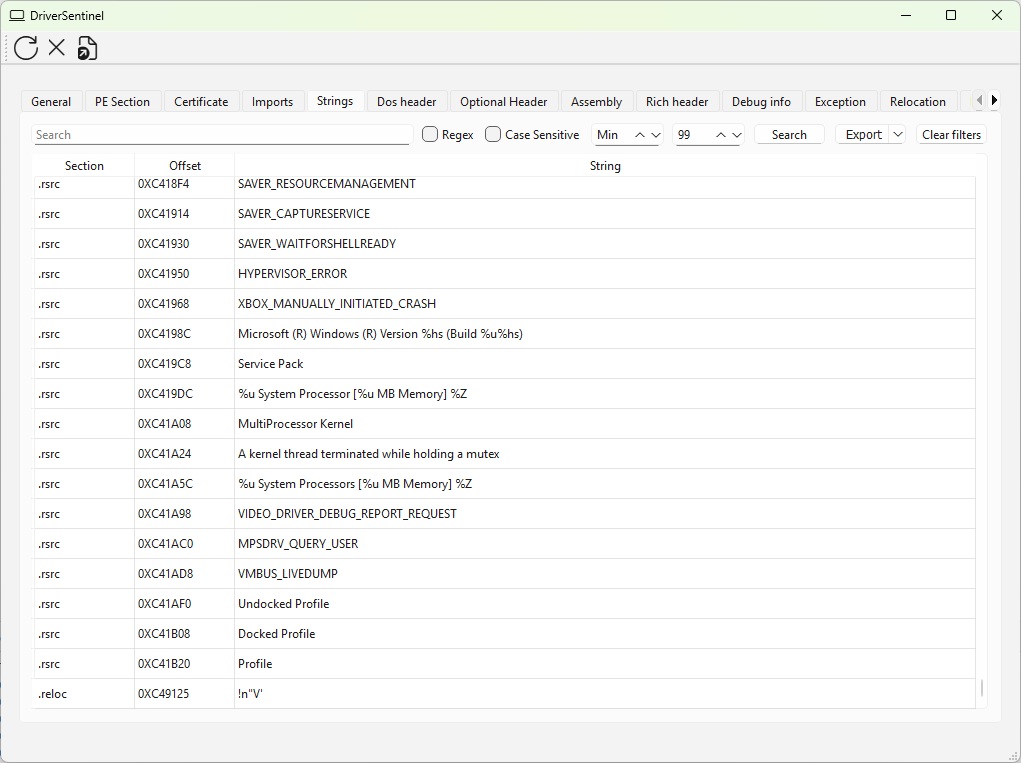Screen dimensions: 1021x763
Task: Sort by the Offset column header
Action: (x=185, y=166)
